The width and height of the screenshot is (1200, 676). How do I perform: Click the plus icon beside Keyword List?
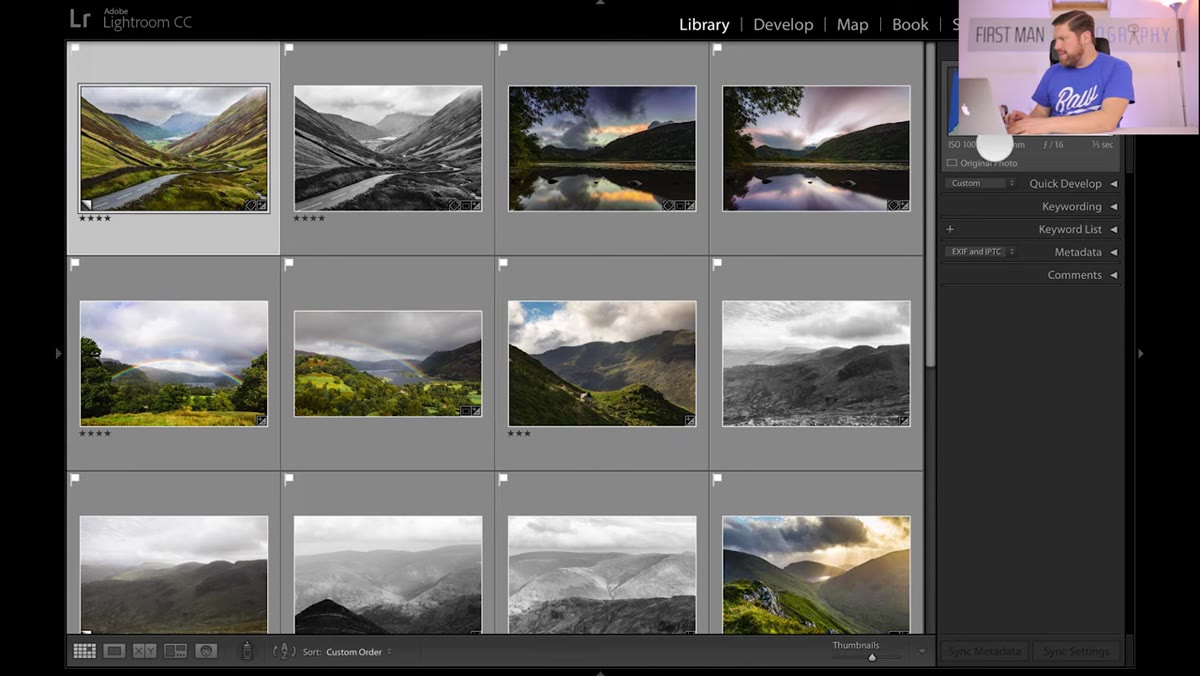point(950,229)
